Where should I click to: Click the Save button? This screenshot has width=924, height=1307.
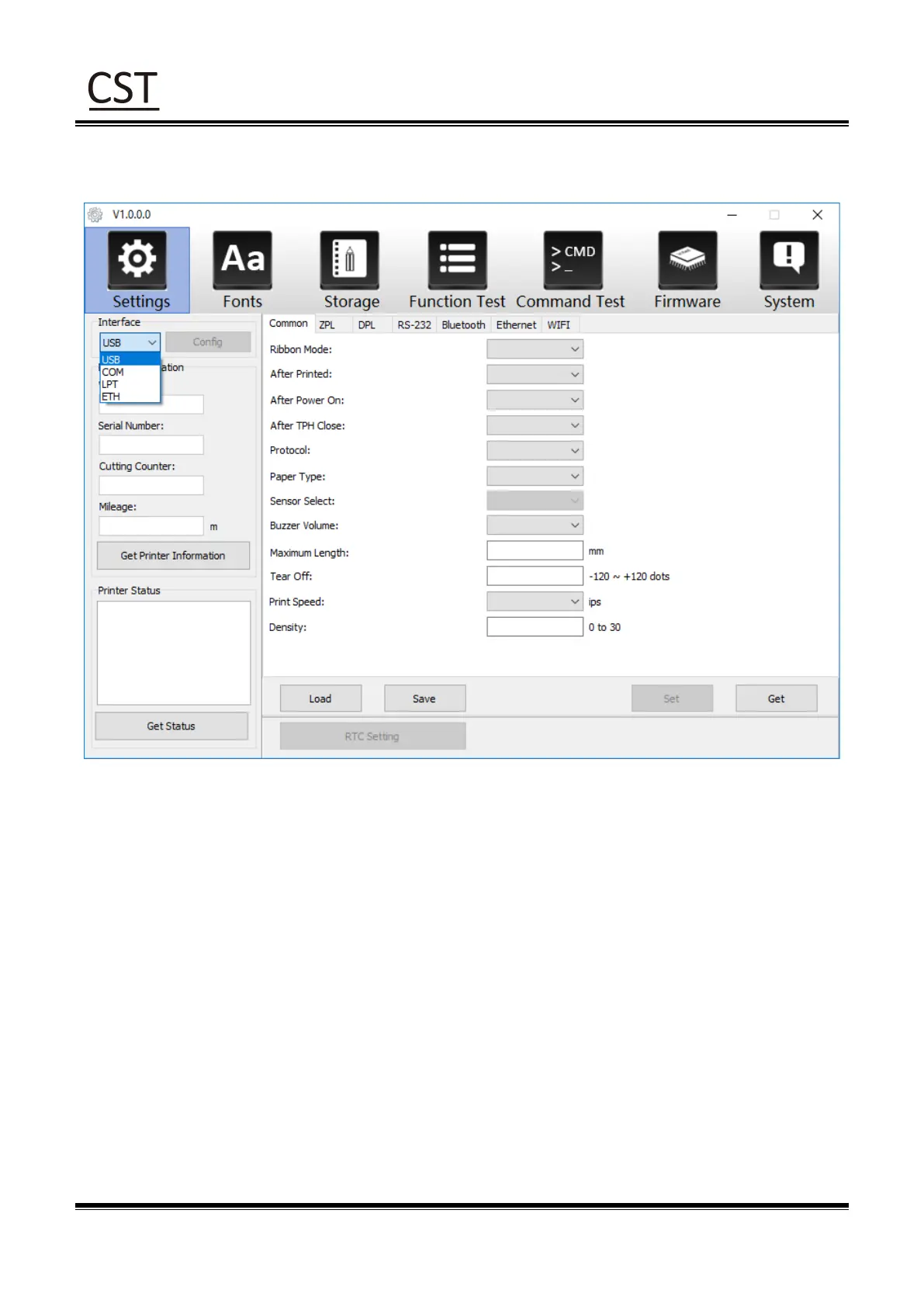424,699
